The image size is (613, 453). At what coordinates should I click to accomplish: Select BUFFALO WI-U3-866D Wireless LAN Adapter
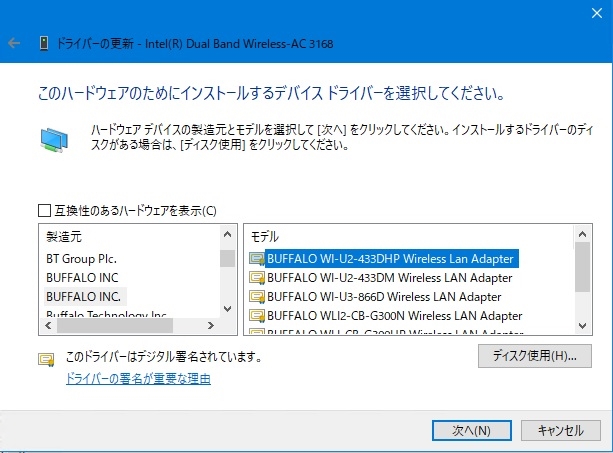(x=384, y=297)
